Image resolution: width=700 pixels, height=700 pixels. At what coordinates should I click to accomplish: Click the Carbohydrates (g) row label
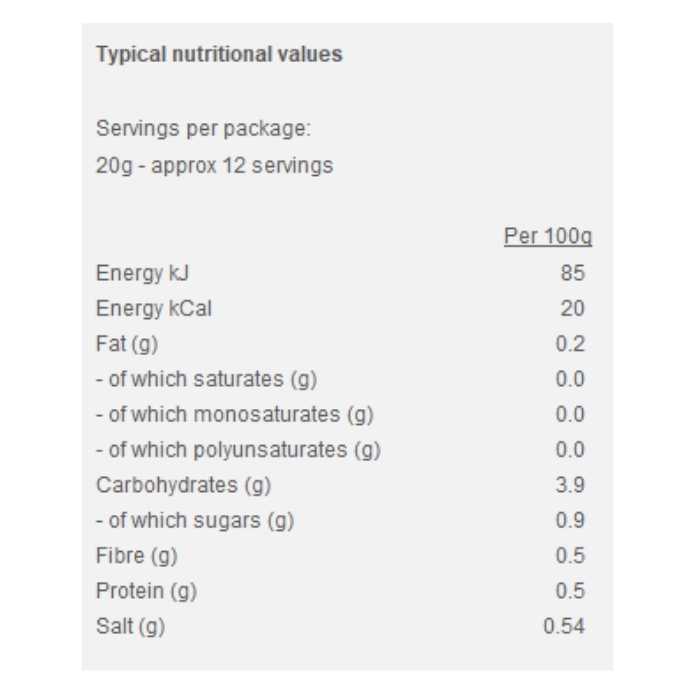pyautogui.click(x=183, y=485)
